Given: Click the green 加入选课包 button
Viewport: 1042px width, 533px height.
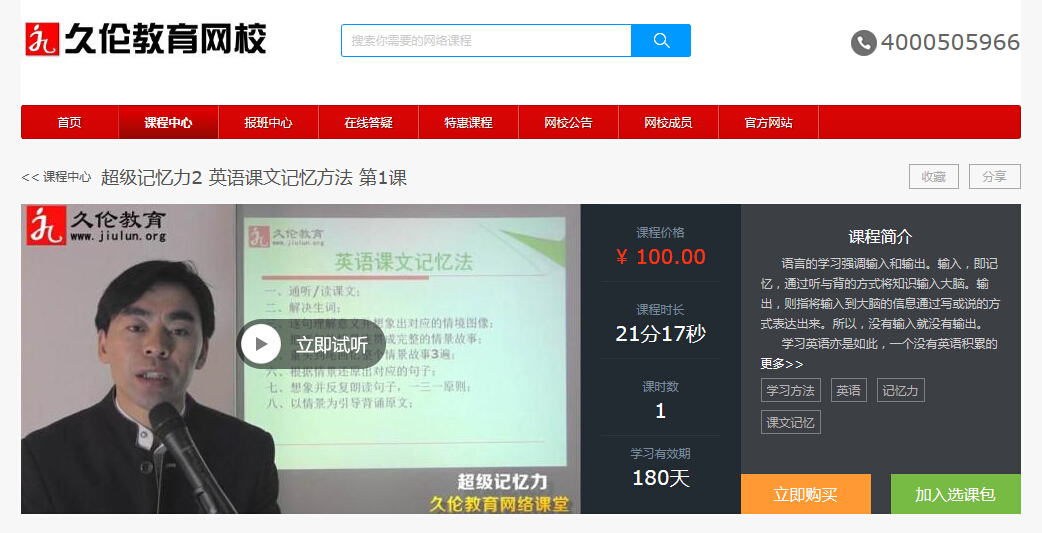Looking at the screenshot, I should (955, 495).
